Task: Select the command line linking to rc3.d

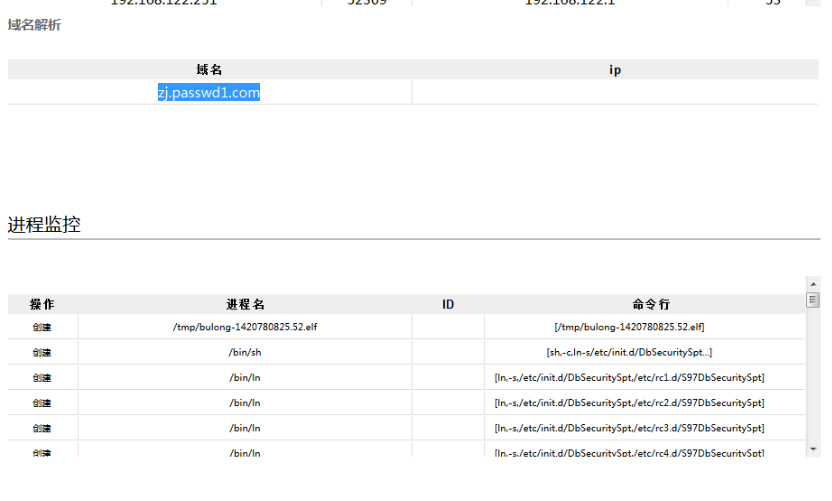Action: point(629,428)
